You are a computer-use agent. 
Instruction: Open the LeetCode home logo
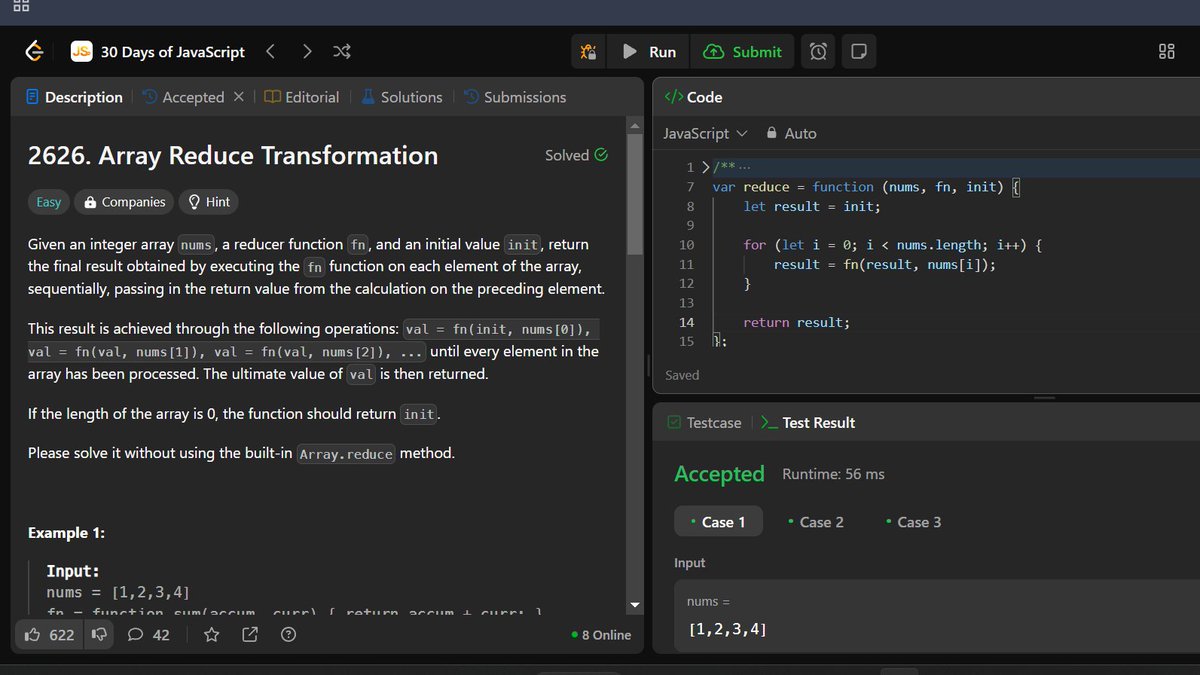point(35,51)
